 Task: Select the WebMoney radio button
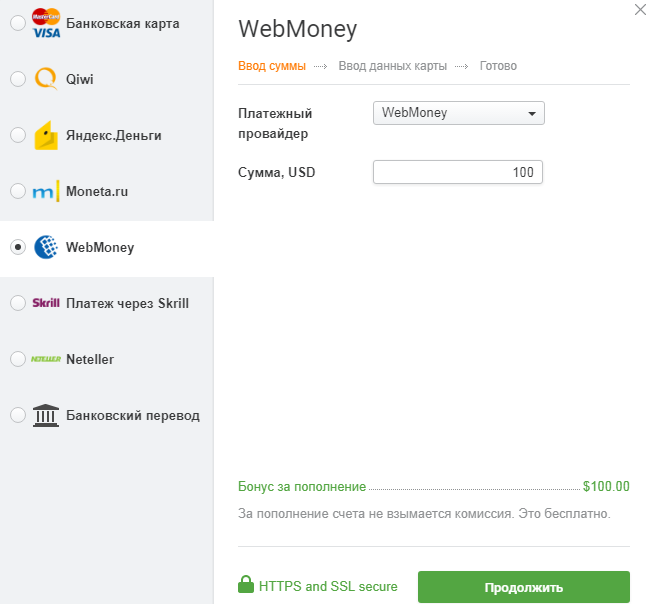pyautogui.click(x=18, y=247)
